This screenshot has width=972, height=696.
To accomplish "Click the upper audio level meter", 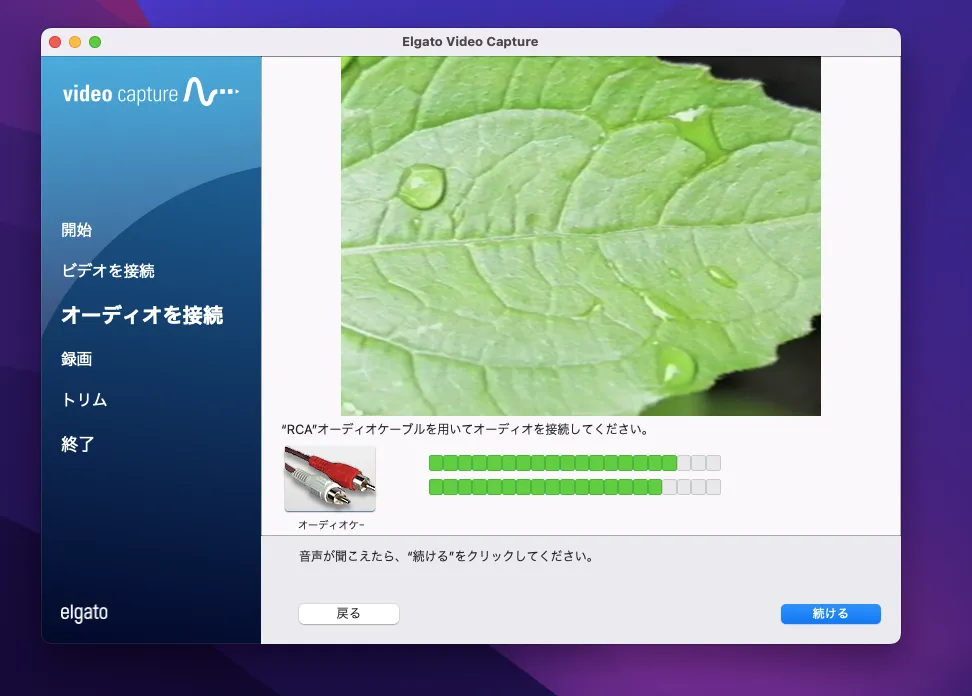I will 575,462.
